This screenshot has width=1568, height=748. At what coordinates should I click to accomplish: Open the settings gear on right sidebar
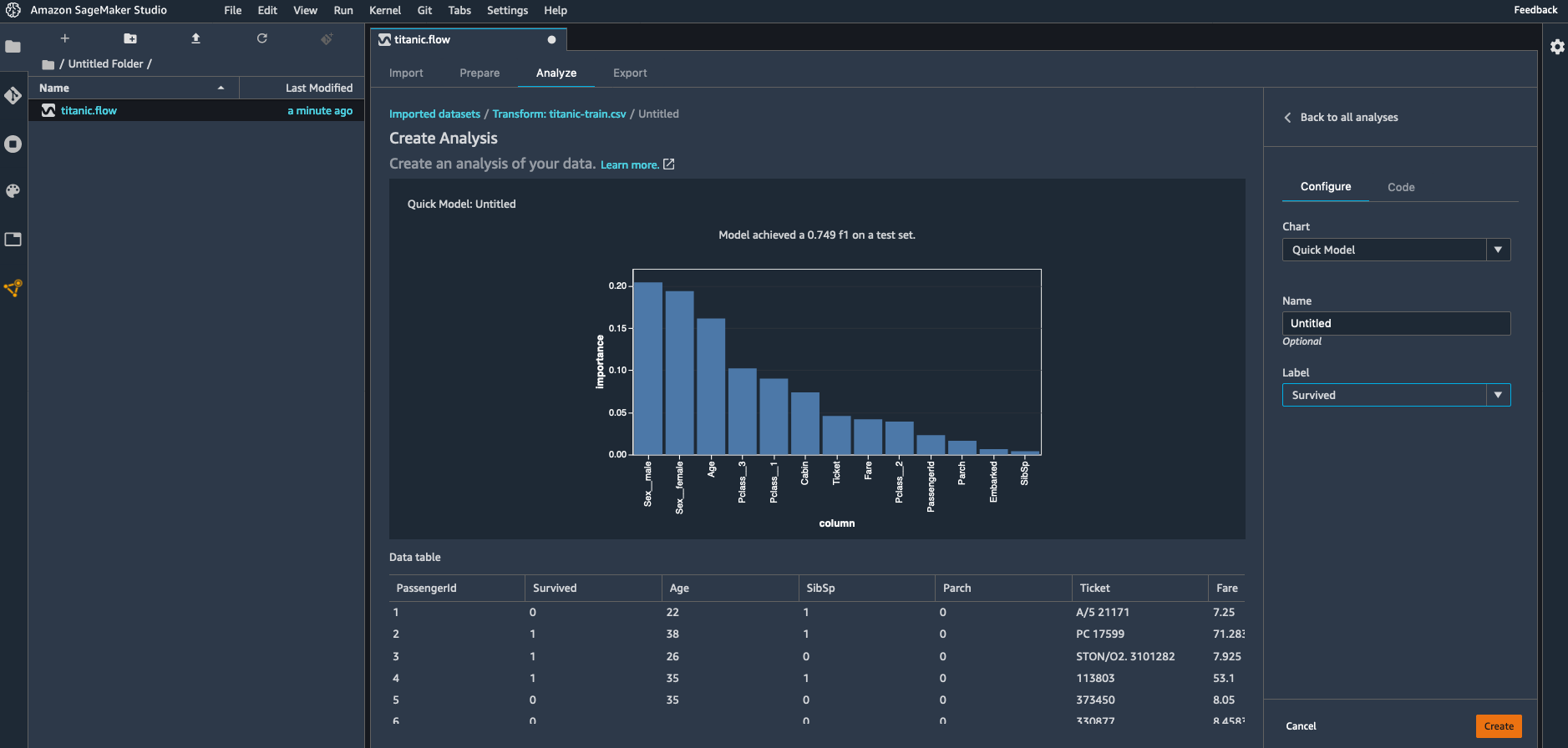[1557, 47]
